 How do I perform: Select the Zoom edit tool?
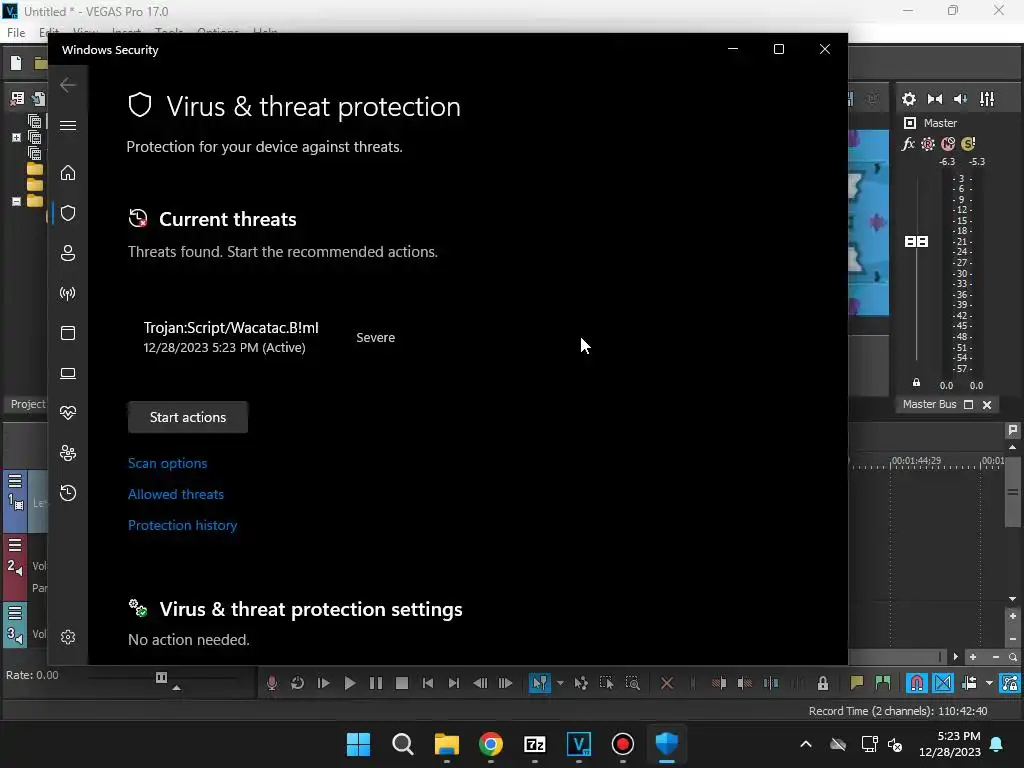[632, 683]
